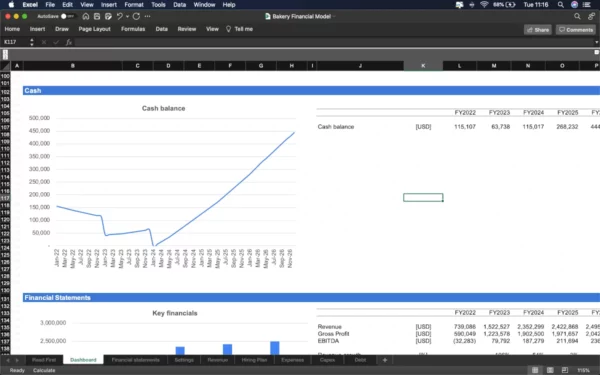Switch to the Financial statements sheet tab
Screen dimensions: 600x375
(135, 360)
